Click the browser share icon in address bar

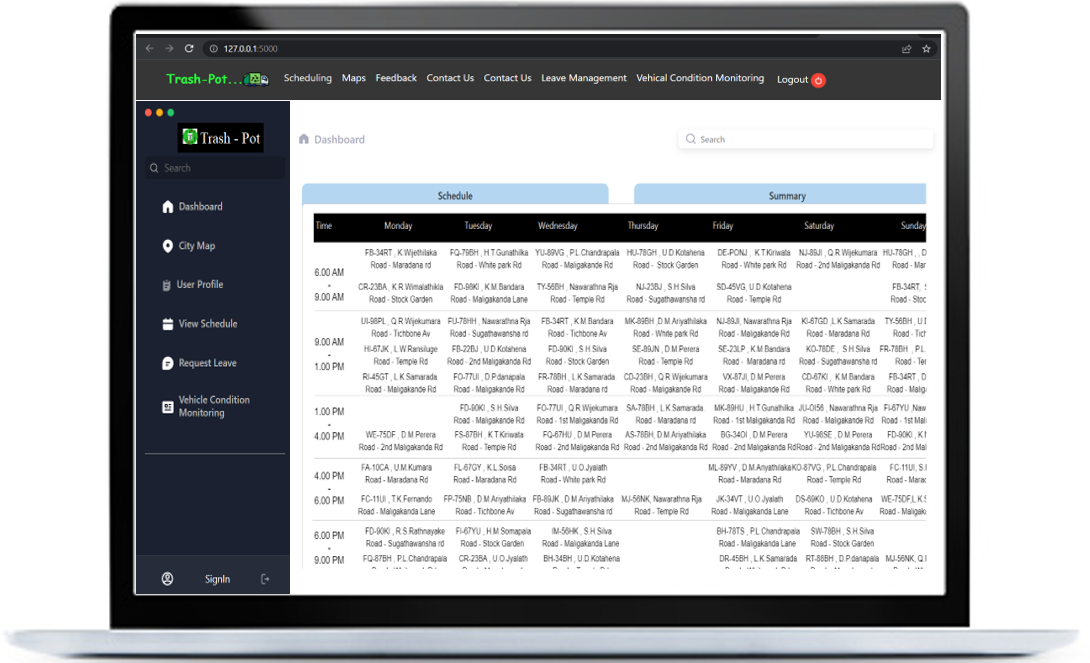pyautogui.click(x=906, y=49)
